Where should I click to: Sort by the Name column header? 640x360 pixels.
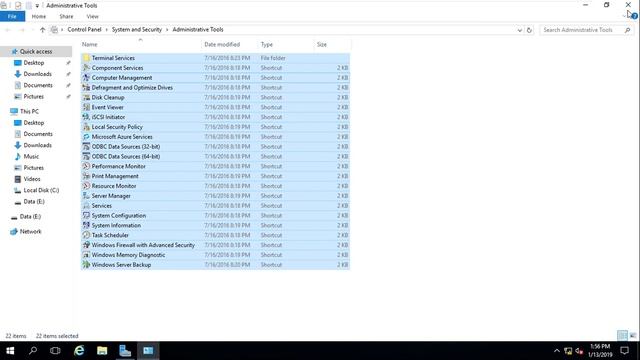point(141,44)
